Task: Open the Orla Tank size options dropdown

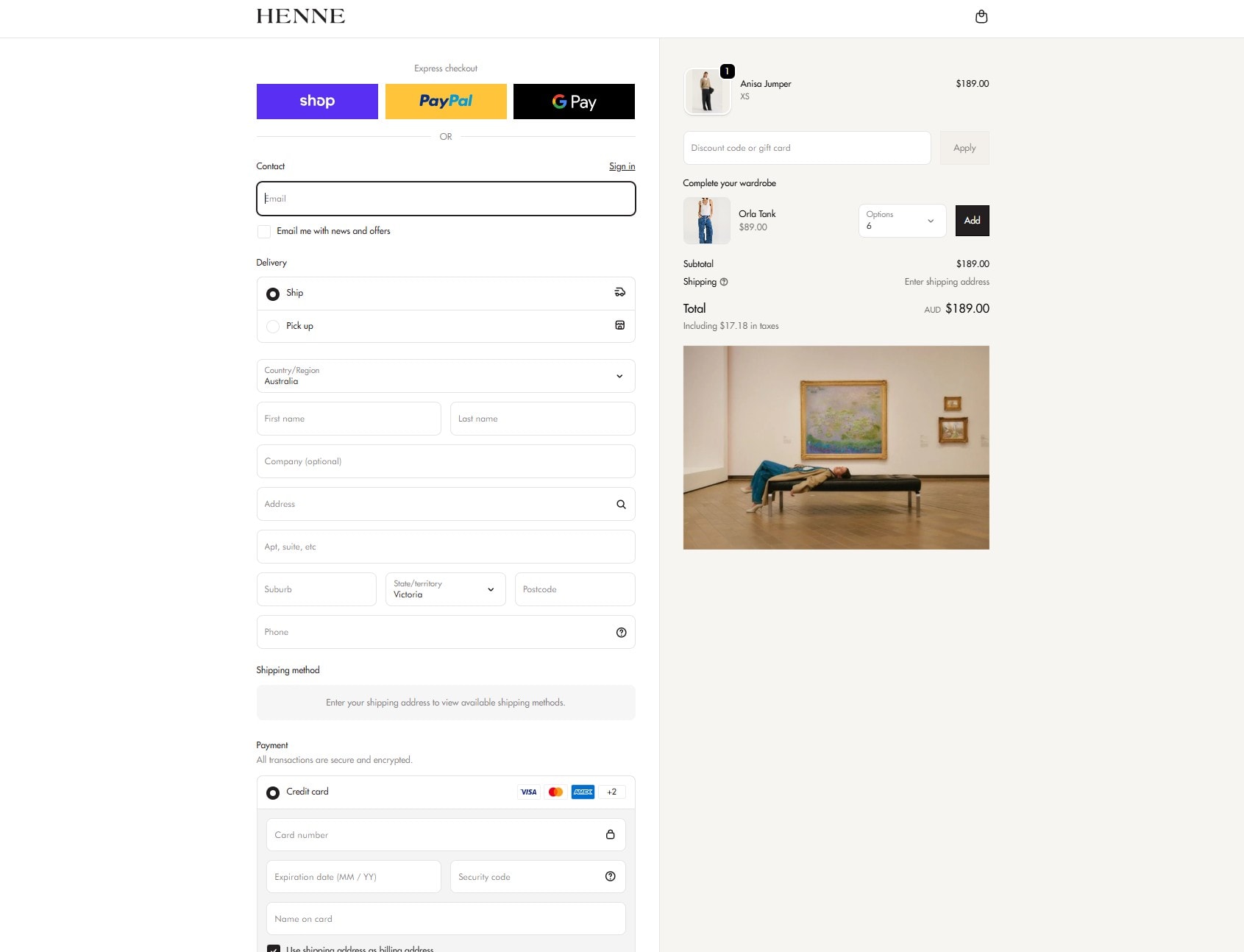Action: pos(901,221)
